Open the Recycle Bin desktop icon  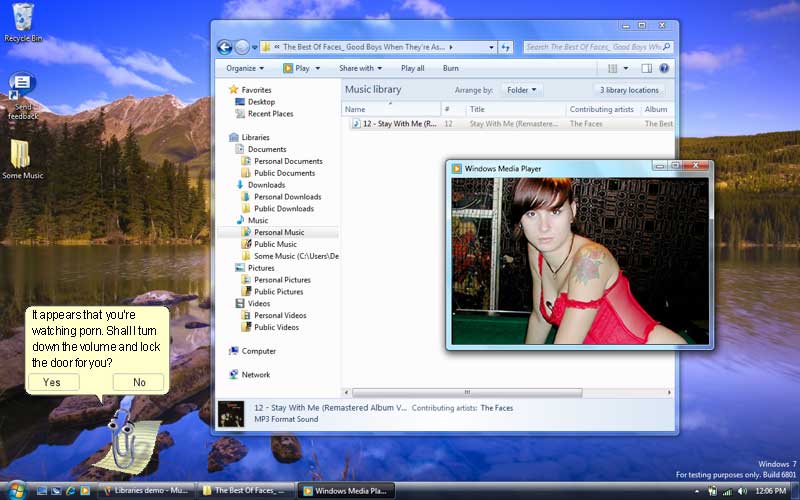click(x=22, y=17)
